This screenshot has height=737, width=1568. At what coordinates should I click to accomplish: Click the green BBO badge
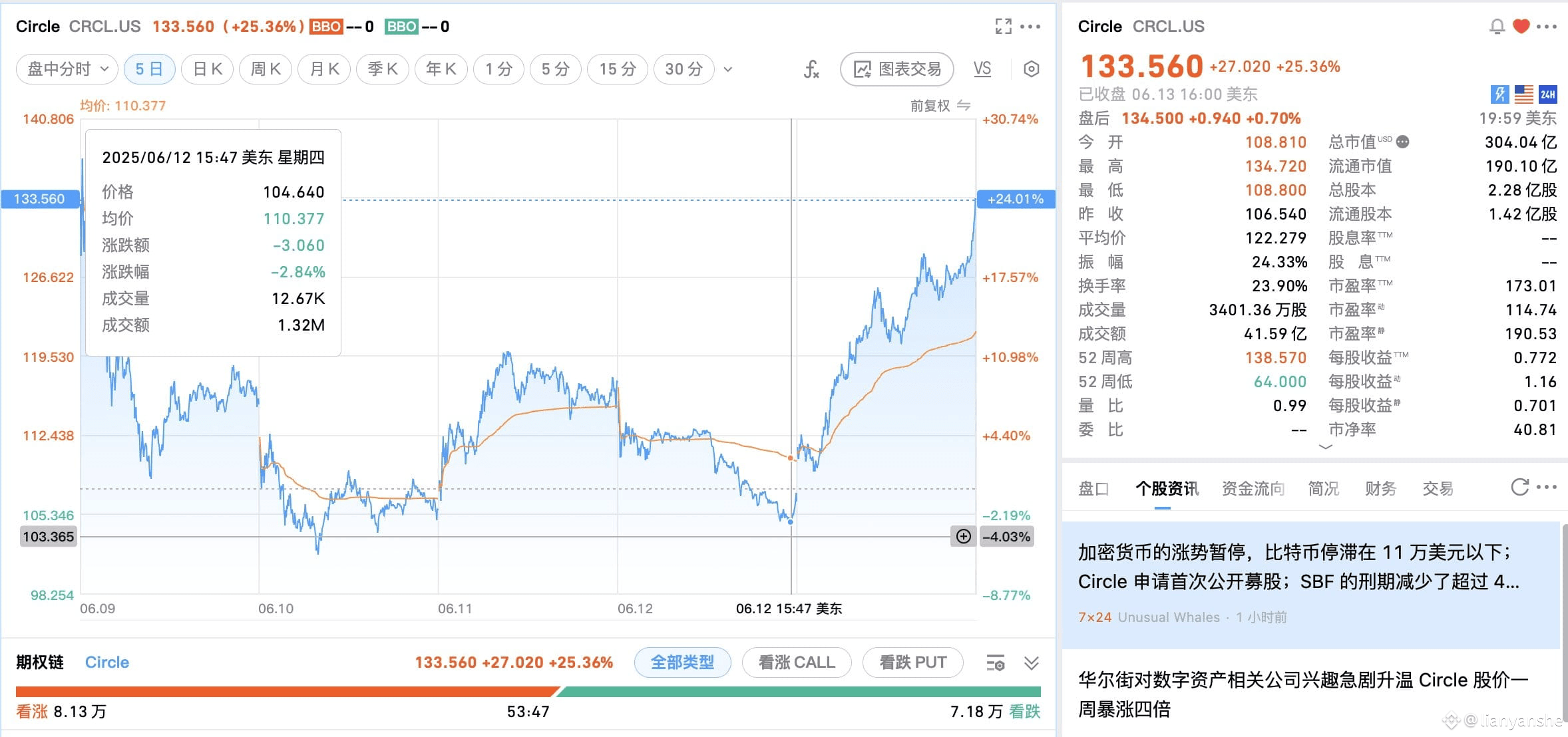[x=402, y=27]
